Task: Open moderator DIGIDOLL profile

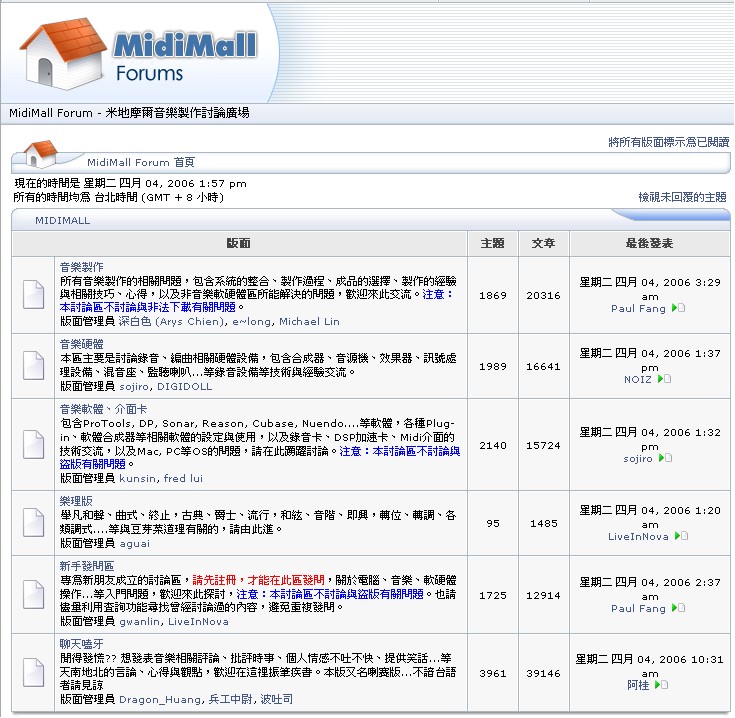Action: pos(184,387)
